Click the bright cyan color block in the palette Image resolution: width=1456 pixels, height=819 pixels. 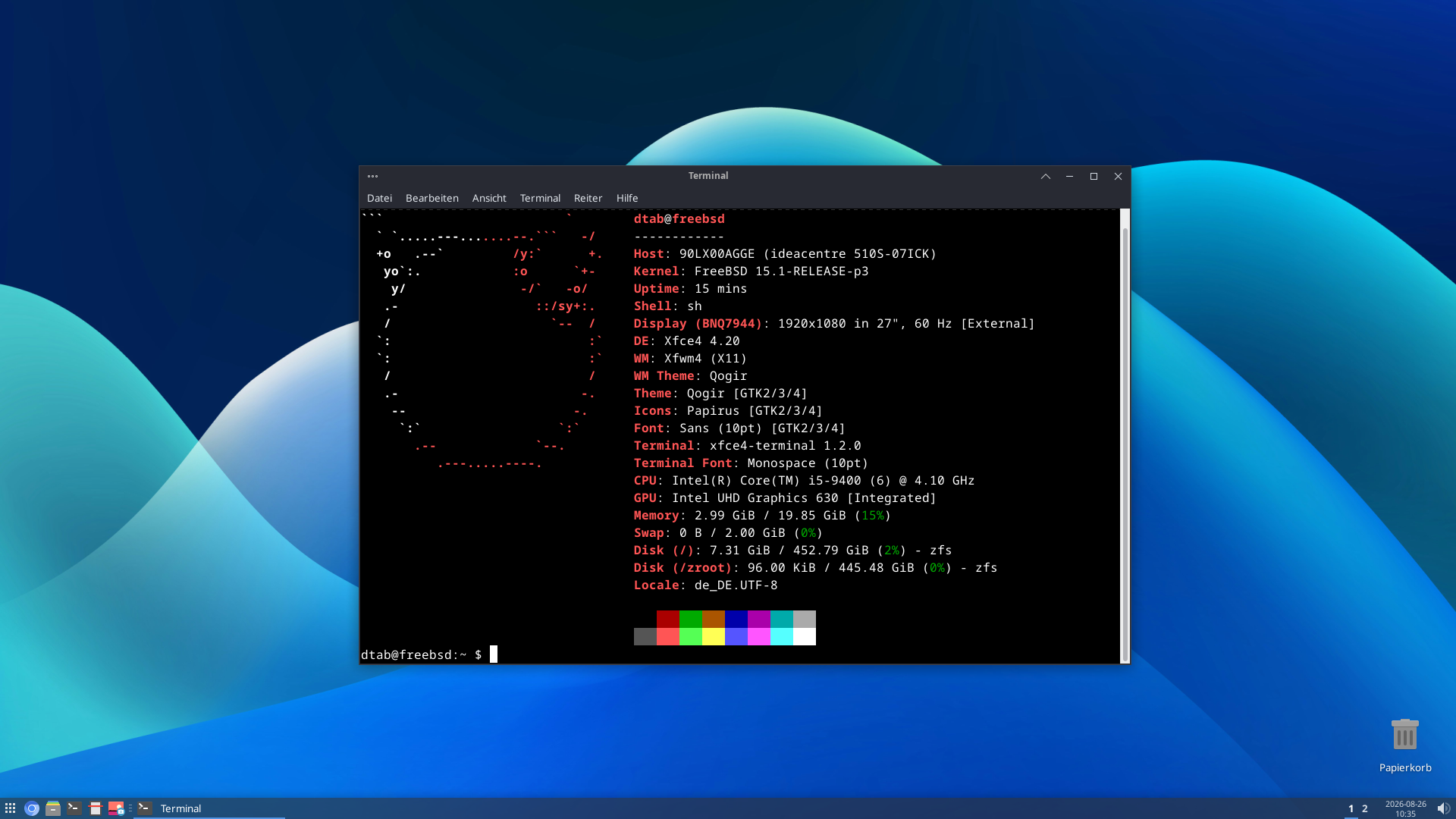782,636
